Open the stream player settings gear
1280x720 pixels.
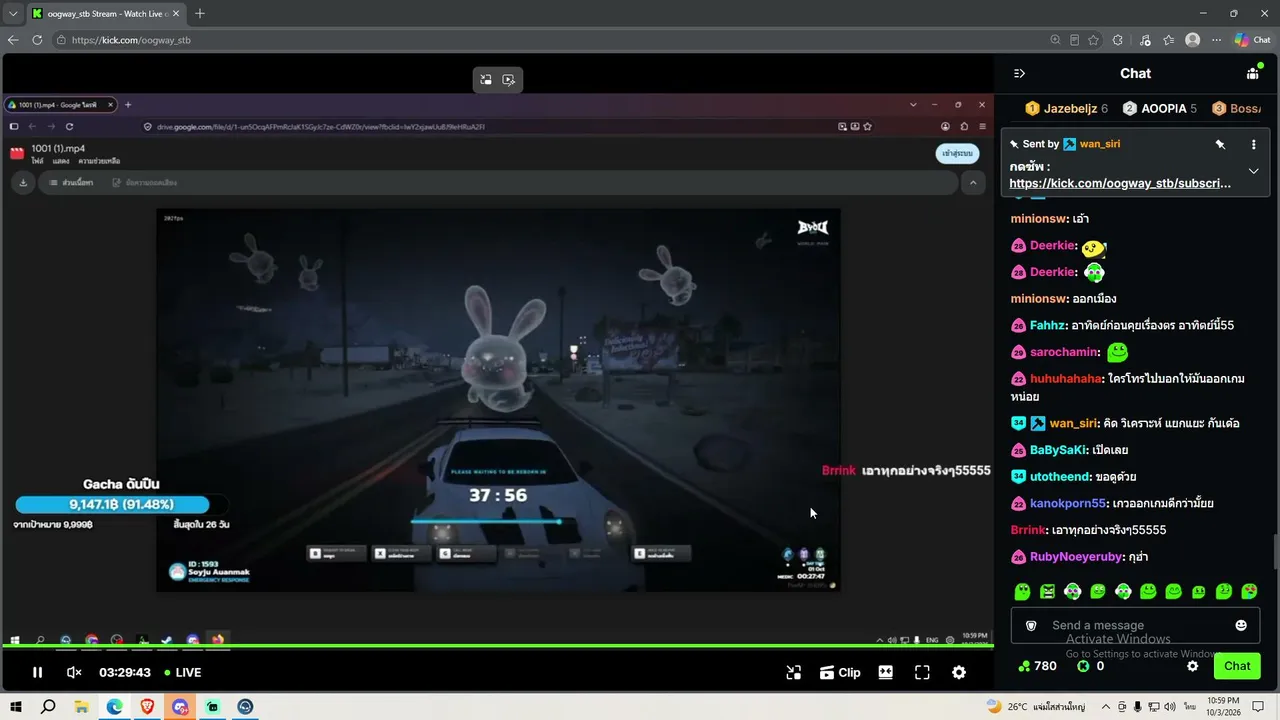[959, 673]
